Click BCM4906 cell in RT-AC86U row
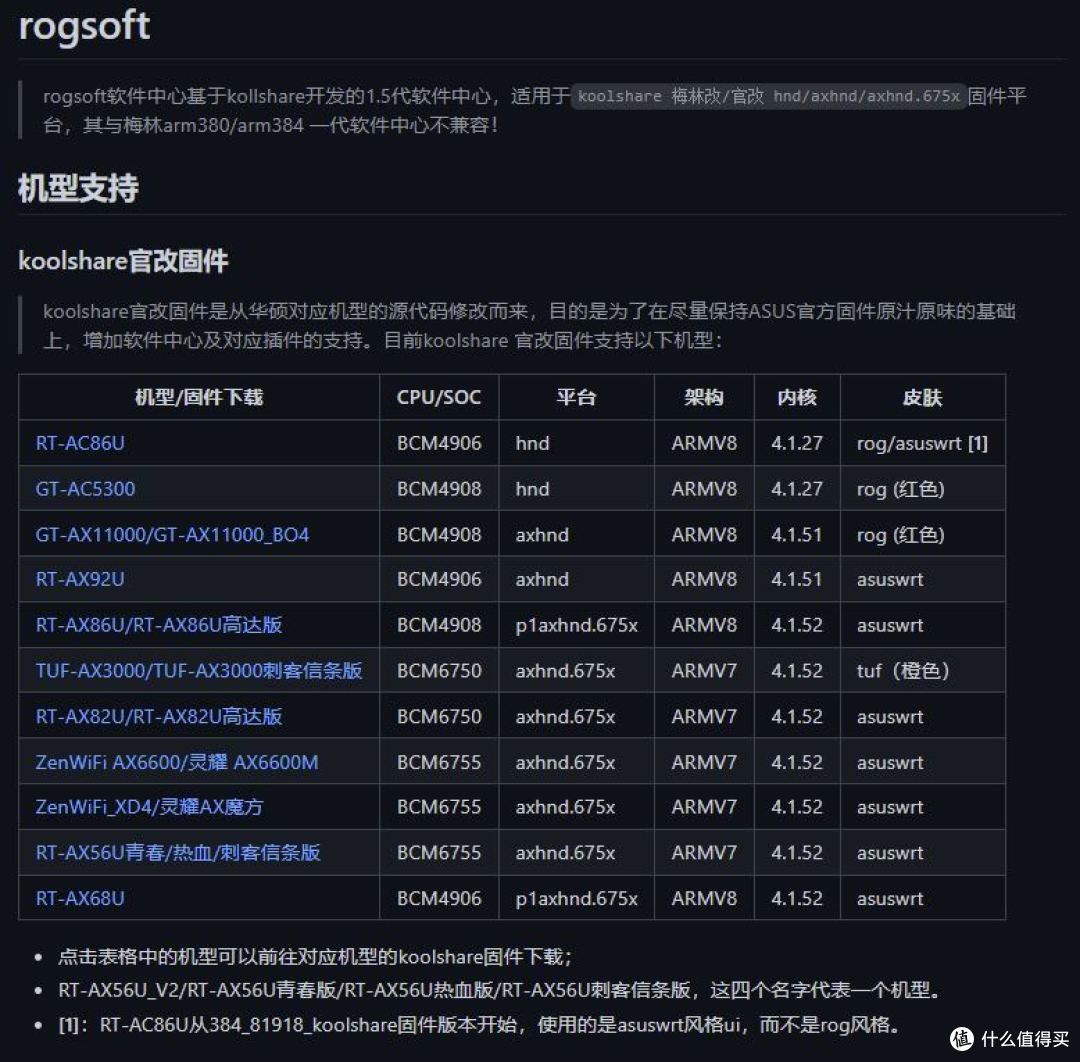The width and height of the screenshot is (1080, 1062). [439, 443]
